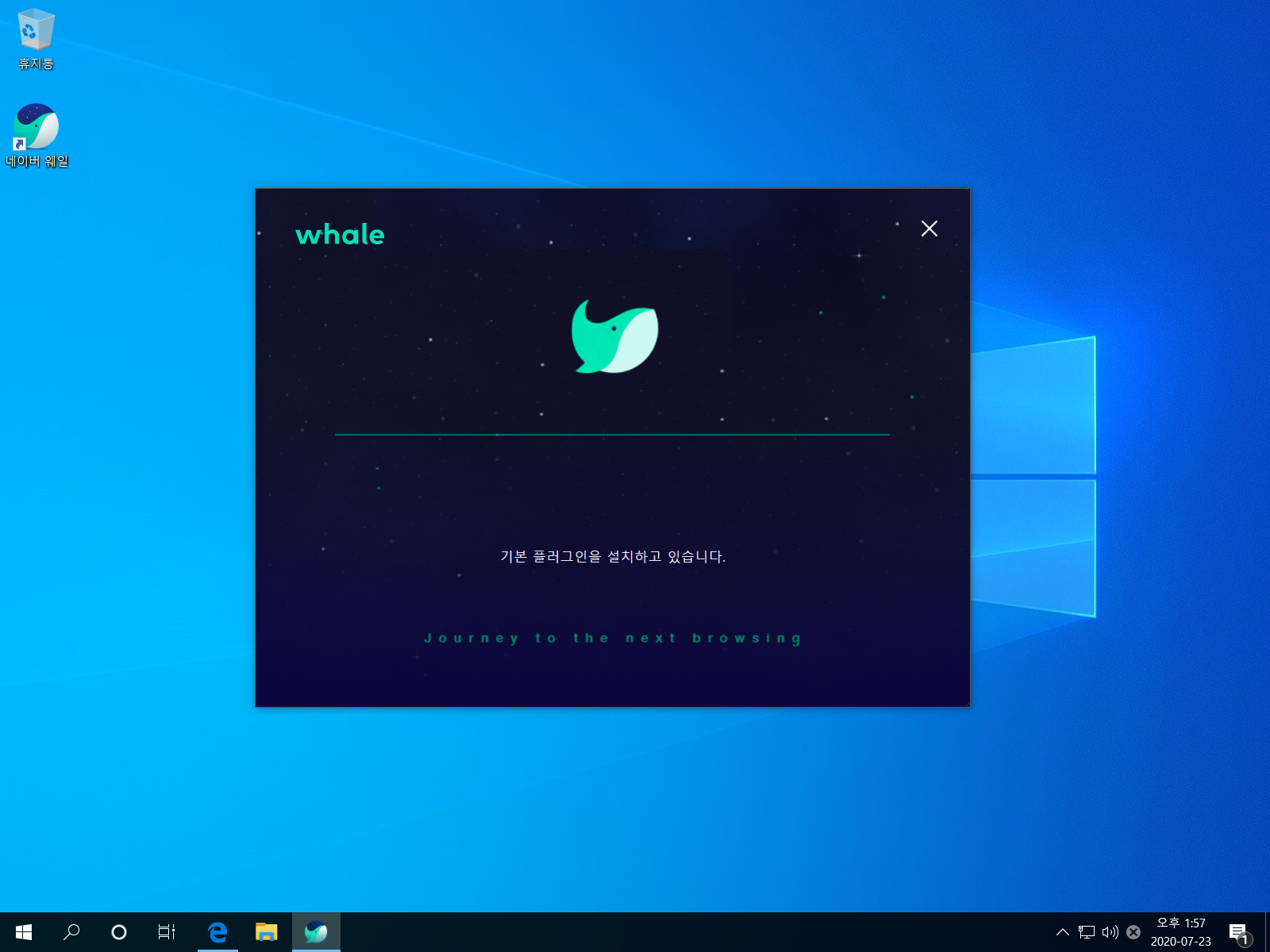Image resolution: width=1270 pixels, height=952 pixels.
Task: Click the tray icon with X mark
Action: coord(1133,932)
